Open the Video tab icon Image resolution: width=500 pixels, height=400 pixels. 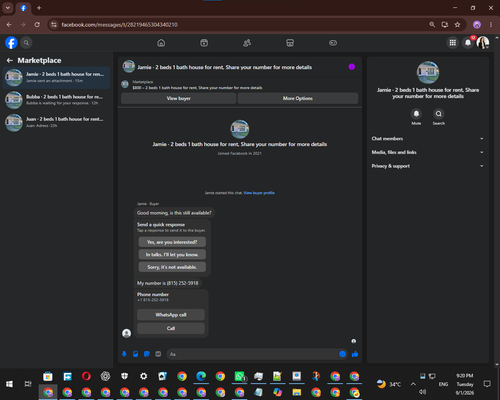tap(204, 43)
